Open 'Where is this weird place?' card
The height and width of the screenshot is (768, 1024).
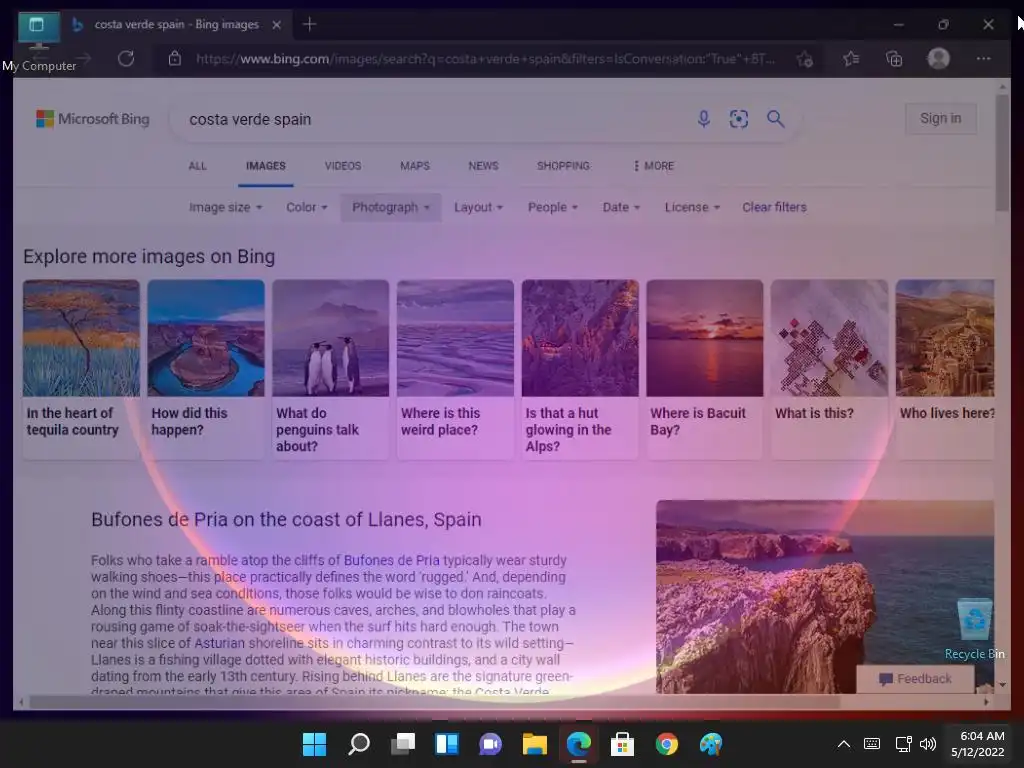(x=455, y=369)
